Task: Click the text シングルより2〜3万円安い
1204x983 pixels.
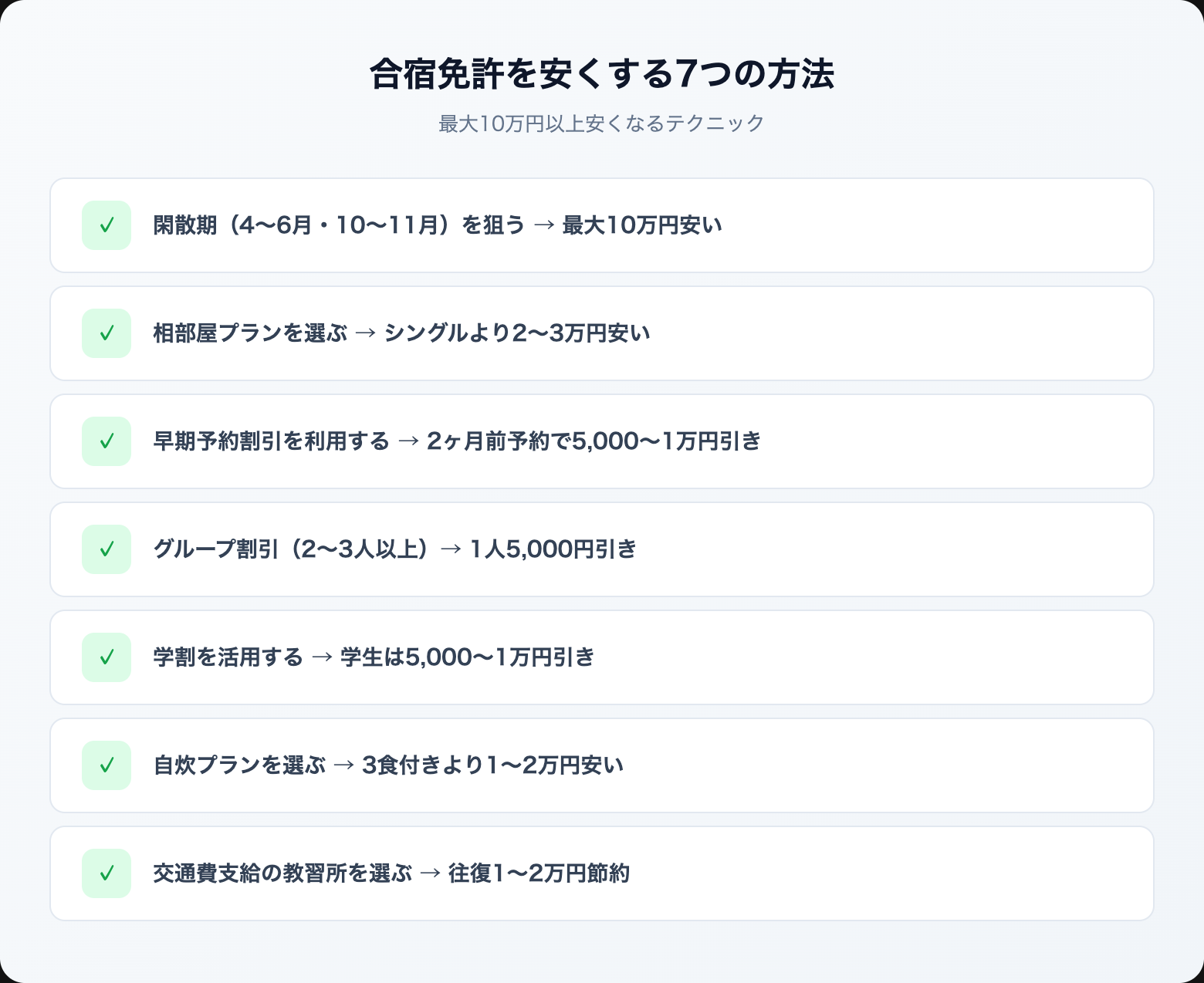Action: coord(517,333)
